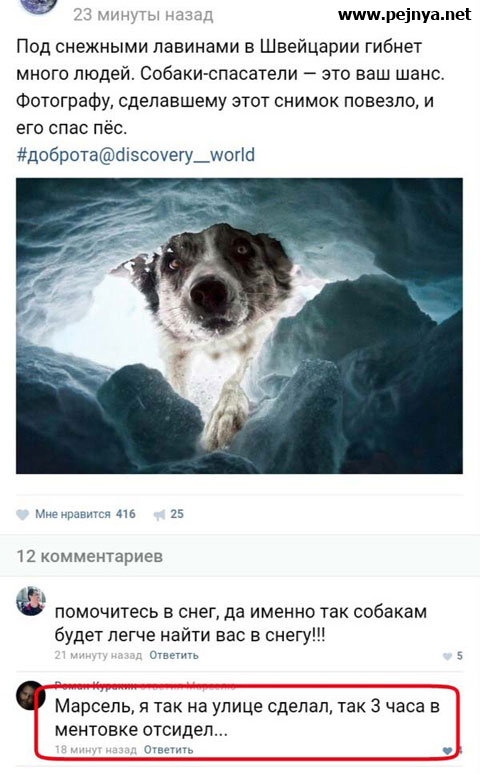View the 25 reposts count
The height and width of the screenshot is (774, 480).
[x=177, y=514]
